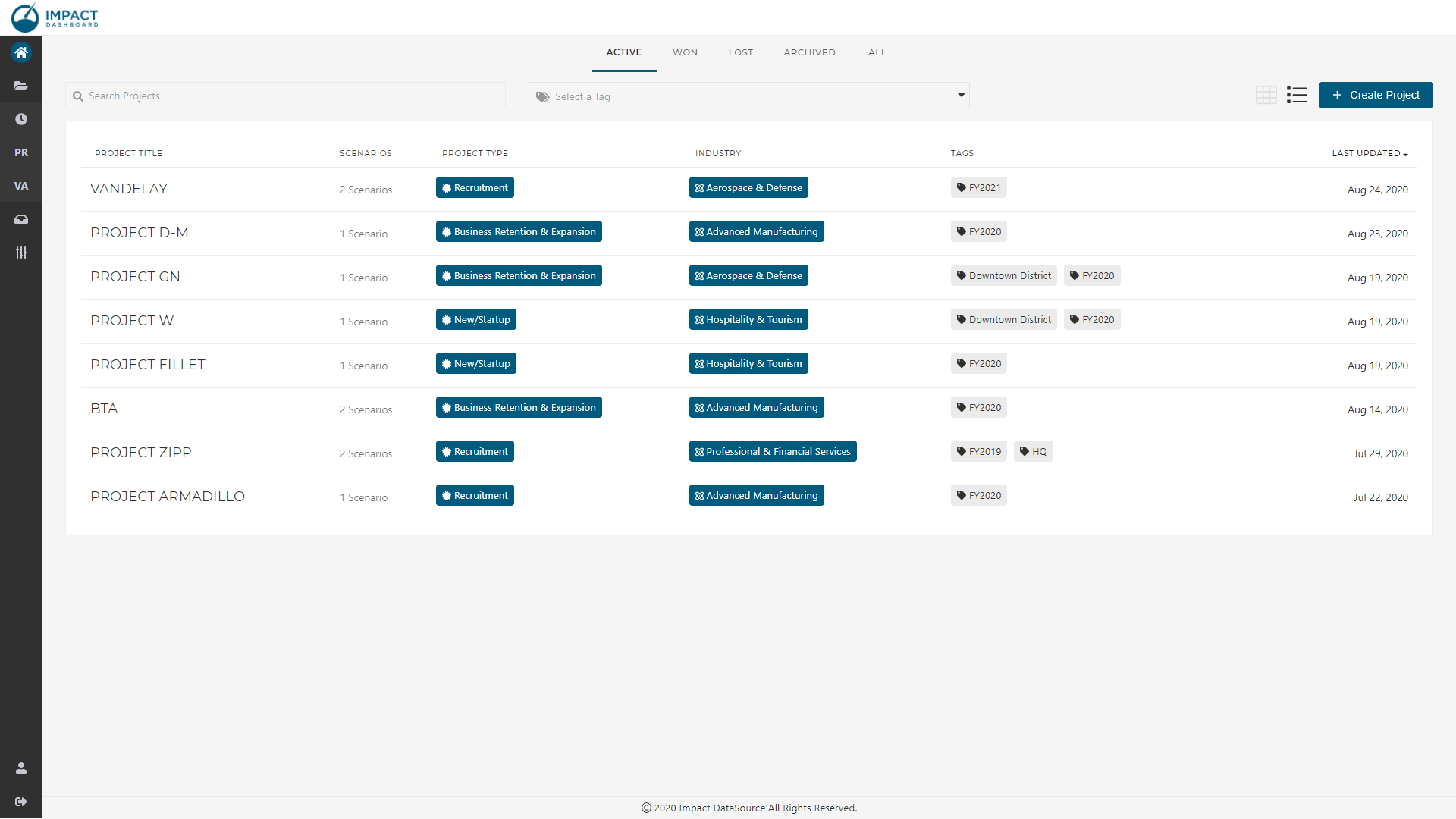Switch to grid view layout
The image size is (1456, 819).
point(1266,95)
